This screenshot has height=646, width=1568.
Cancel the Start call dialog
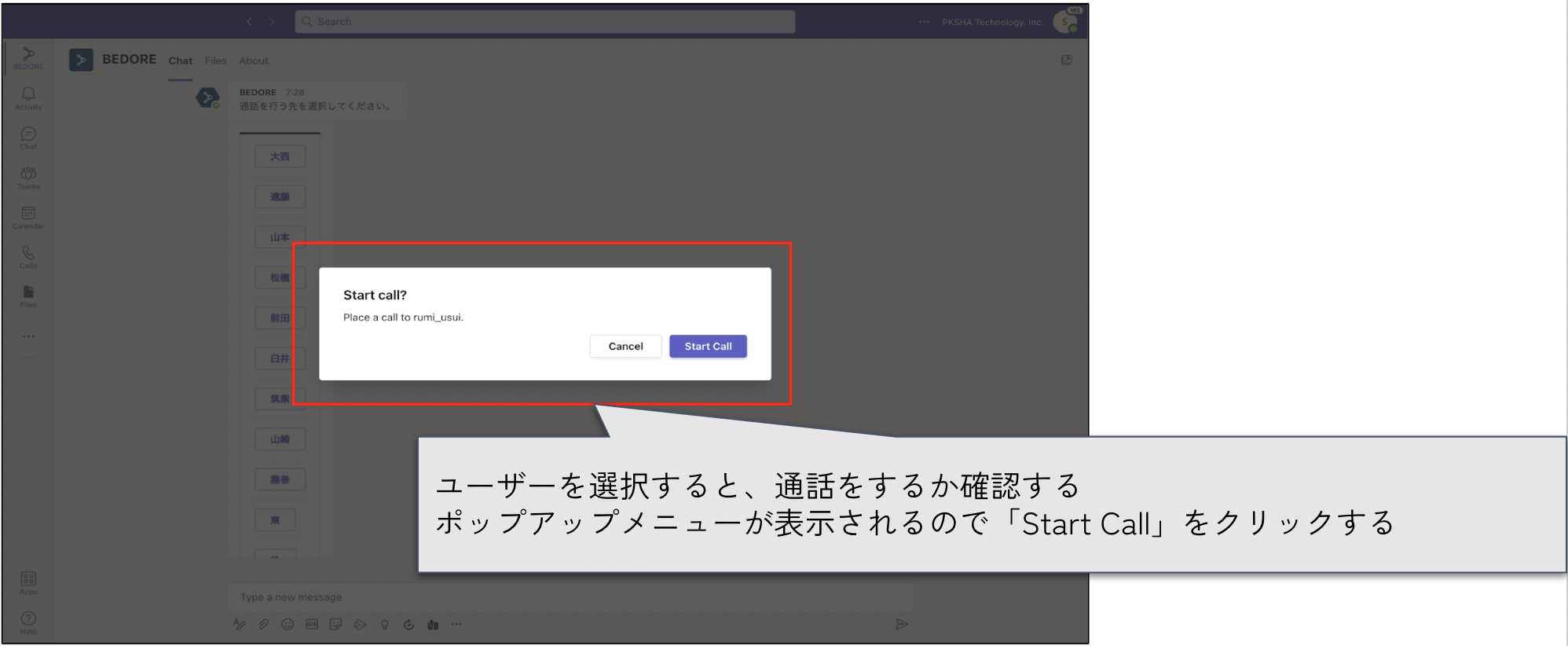tap(625, 347)
